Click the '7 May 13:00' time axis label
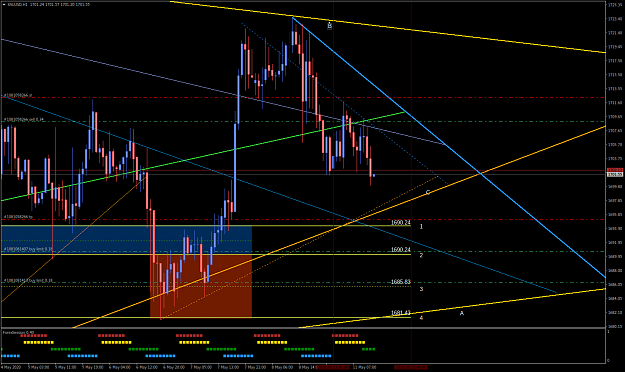This screenshot has width=625, height=372. click(x=228, y=367)
